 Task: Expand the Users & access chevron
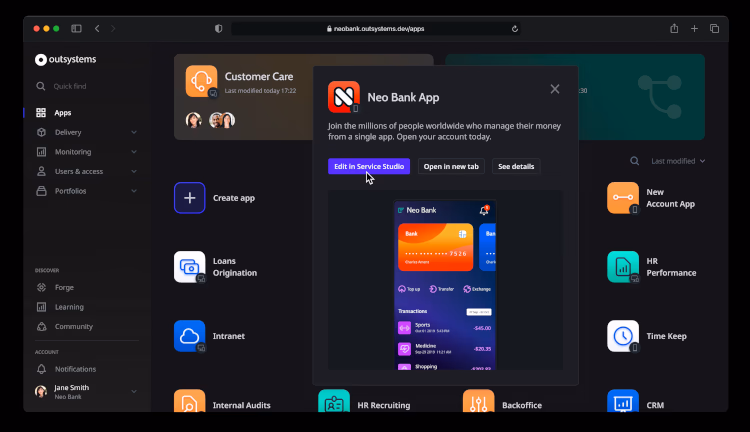point(134,171)
